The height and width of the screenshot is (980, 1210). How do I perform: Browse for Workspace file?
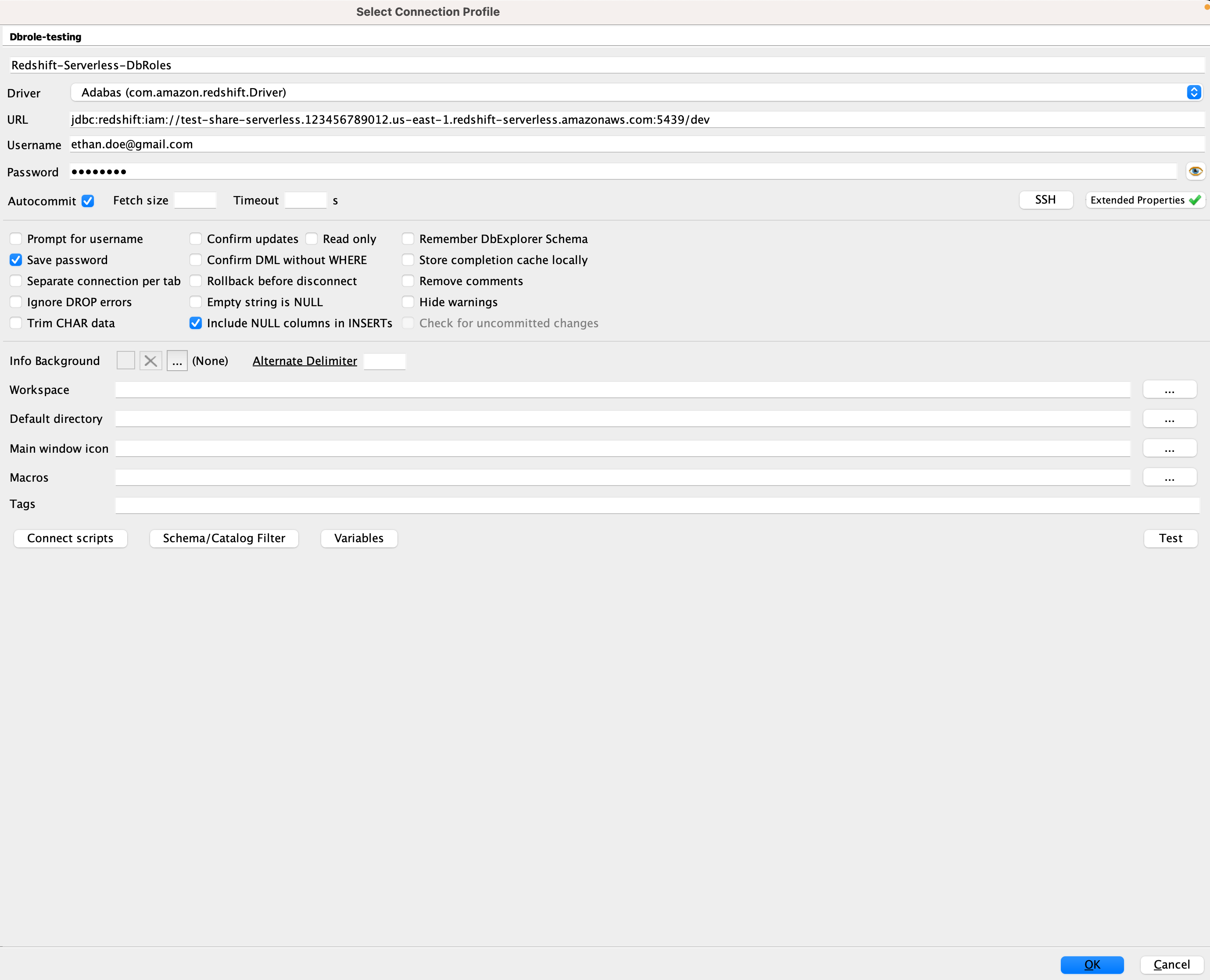pos(1169,390)
